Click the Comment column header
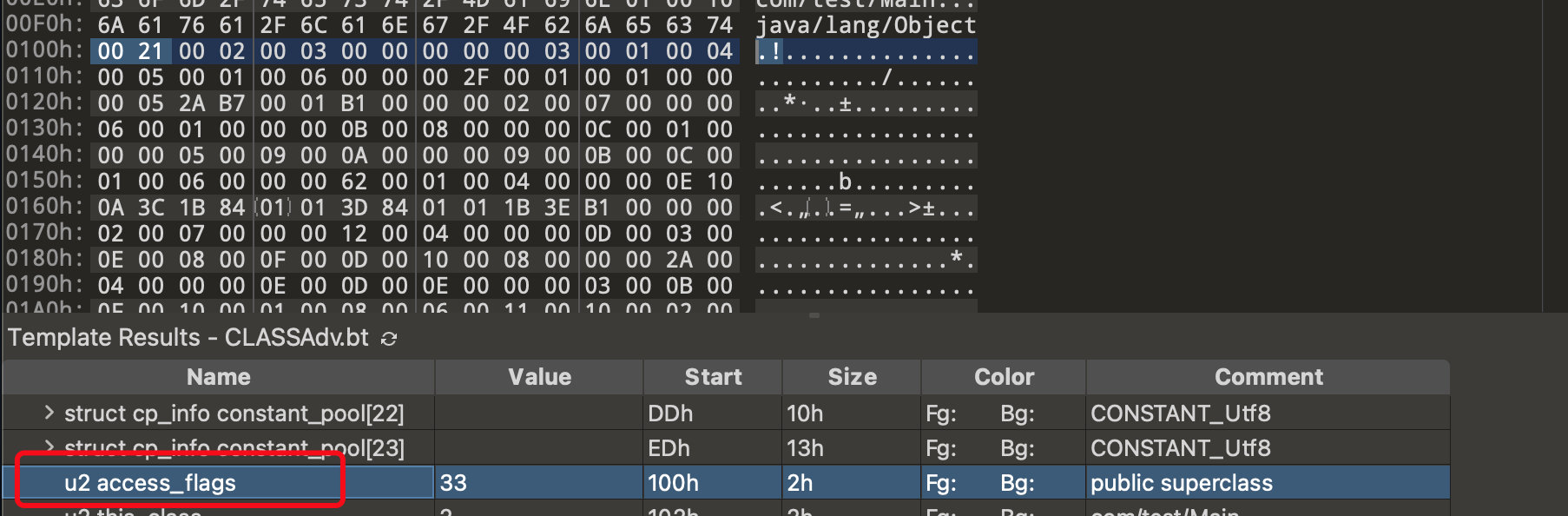This screenshot has width=1568, height=516. point(1268,377)
